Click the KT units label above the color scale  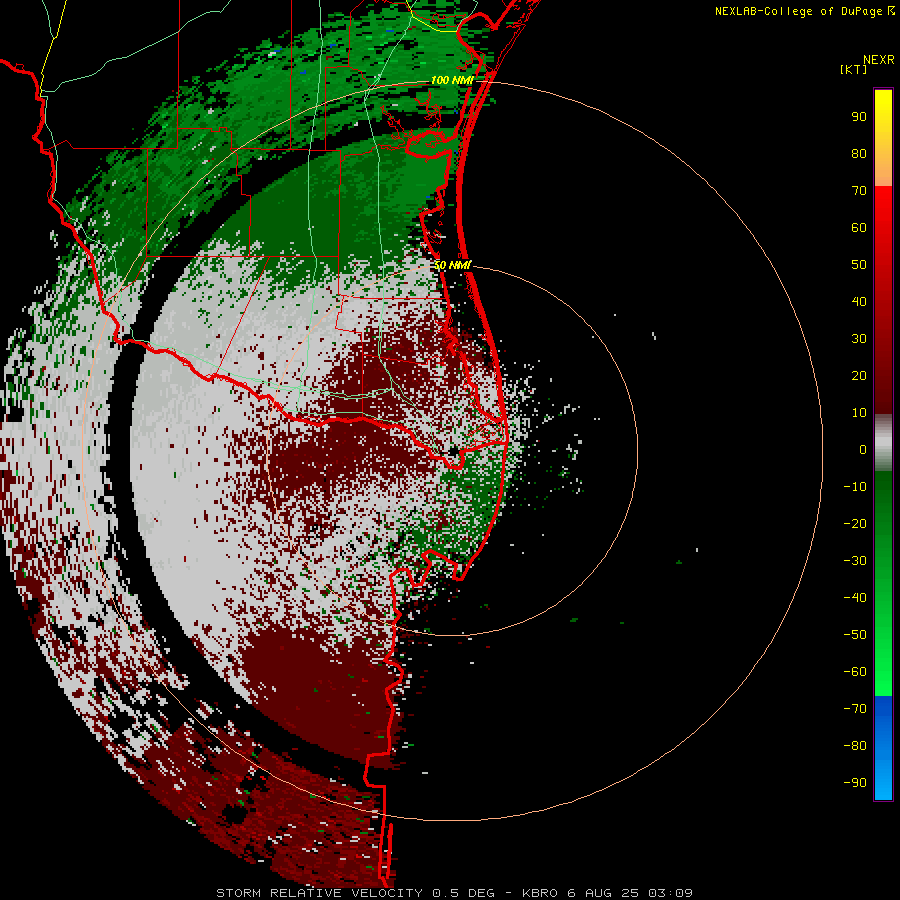pyautogui.click(x=854, y=69)
